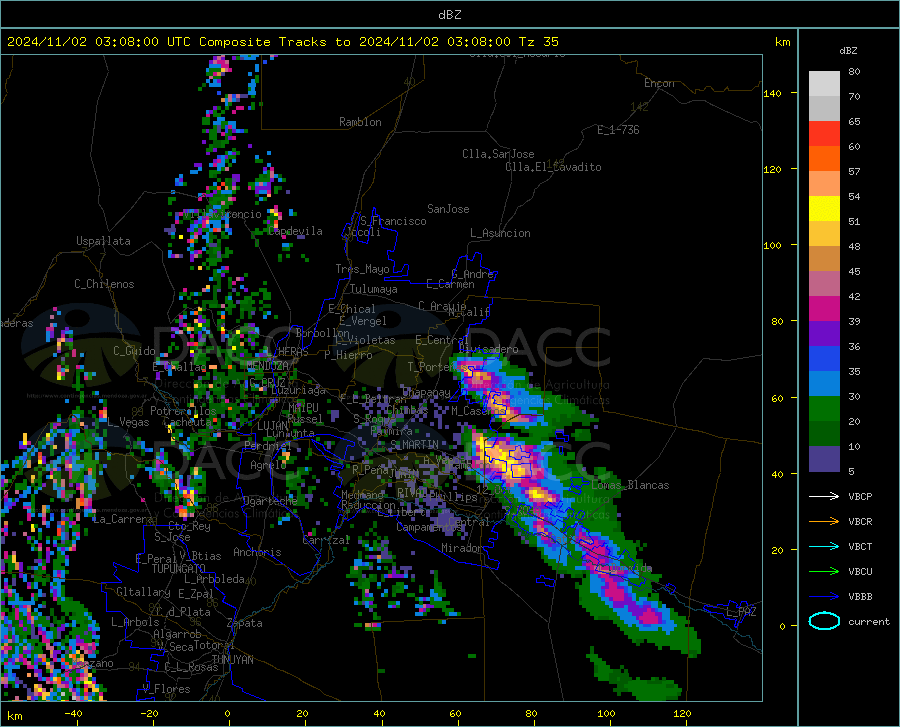Click the '80' value atop the dBZ legend
This screenshot has width=900, height=727.
pyautogui.click(x=854, y=72)
